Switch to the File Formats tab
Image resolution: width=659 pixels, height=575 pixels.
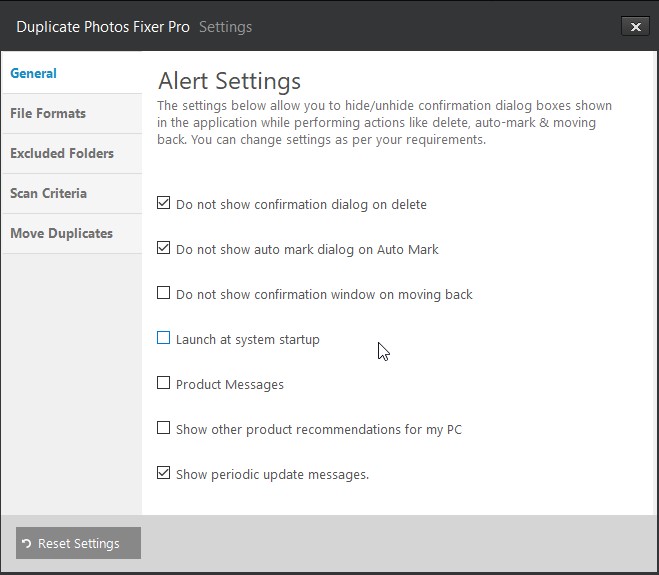click(x=48, y=114)
